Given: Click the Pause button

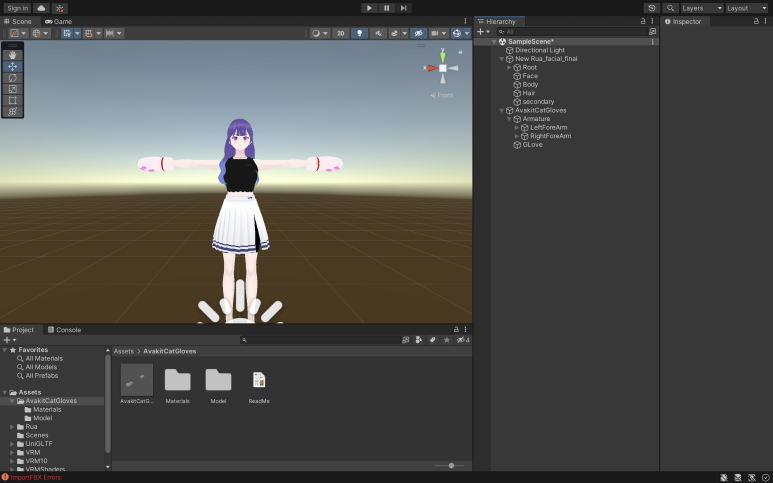Looking at the screenshot, I should point(386,8).
